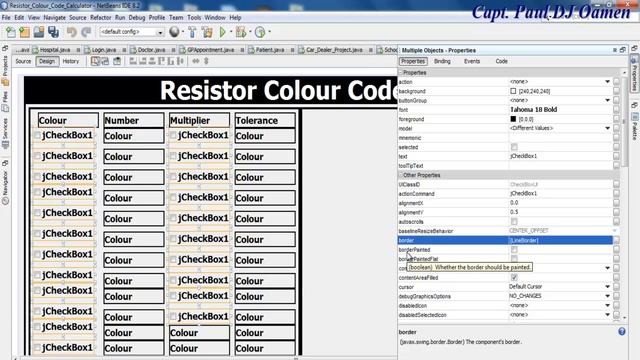Click the New Project toolbar icon
The height and width of the screenshot is (360, 640).
coord(24,32)
